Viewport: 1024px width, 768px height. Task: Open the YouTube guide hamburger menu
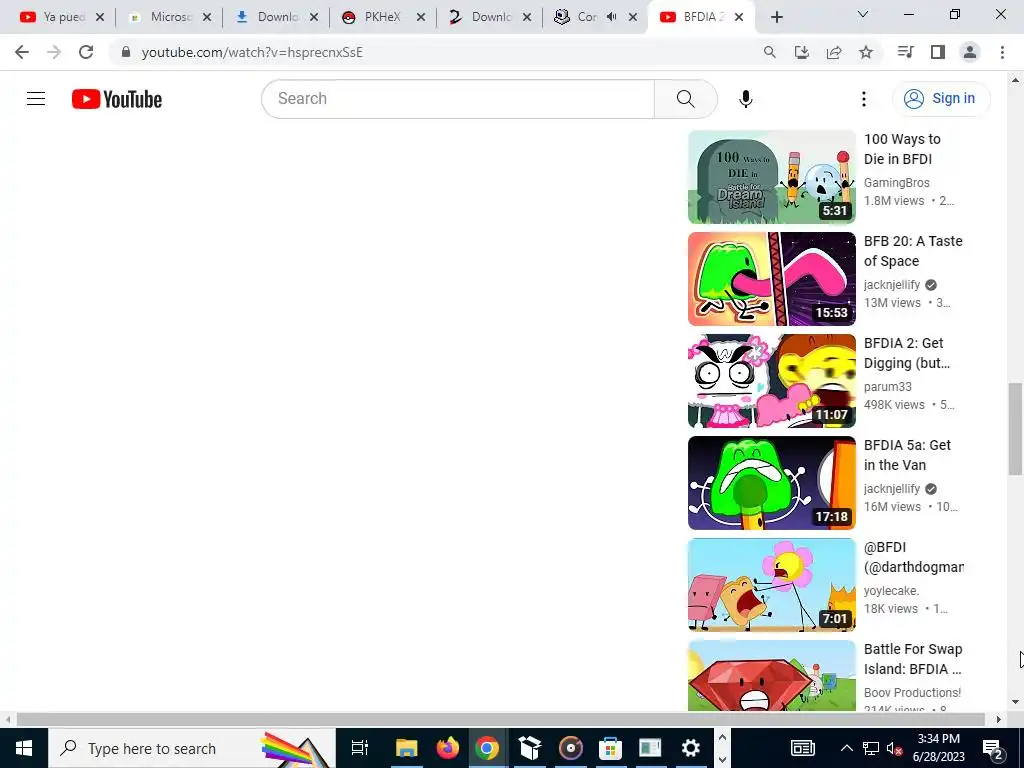36,99
